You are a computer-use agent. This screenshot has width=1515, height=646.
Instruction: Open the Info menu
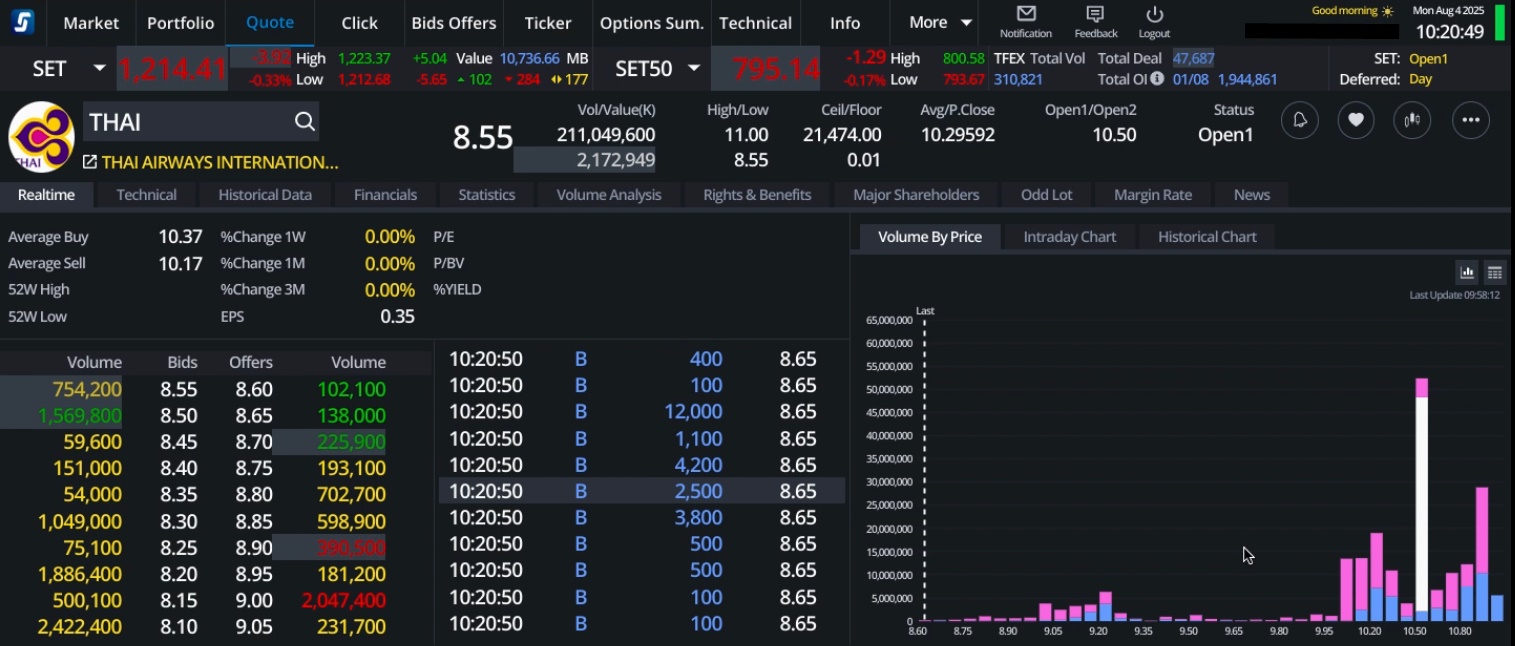pos(845,22)
